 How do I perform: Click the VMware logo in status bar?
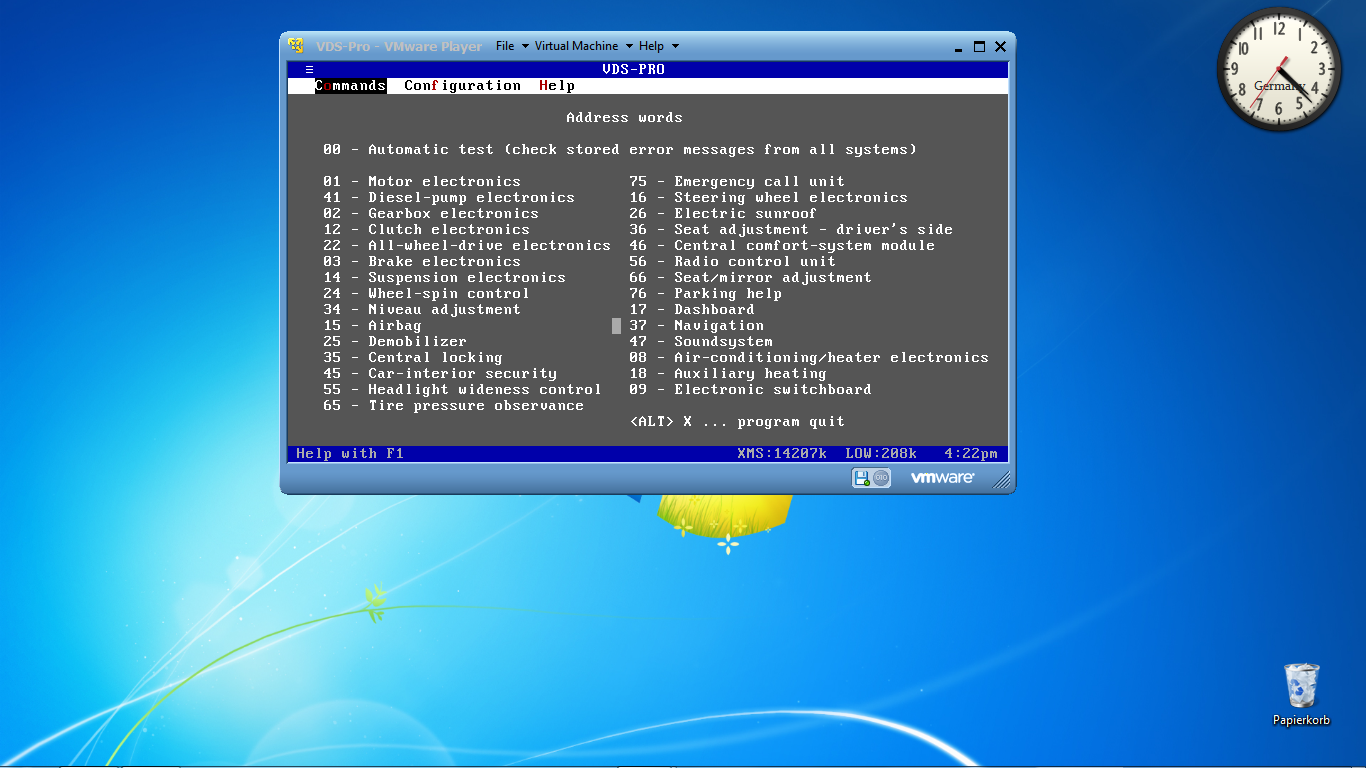941,478
